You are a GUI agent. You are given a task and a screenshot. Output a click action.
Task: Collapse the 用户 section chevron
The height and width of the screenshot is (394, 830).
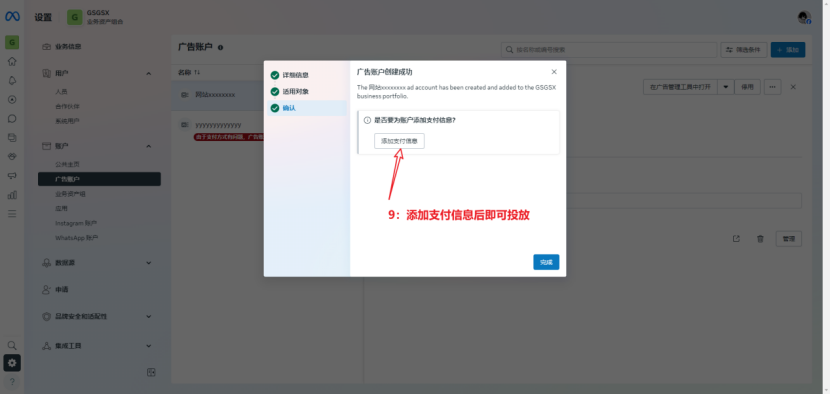pos(149,73)
